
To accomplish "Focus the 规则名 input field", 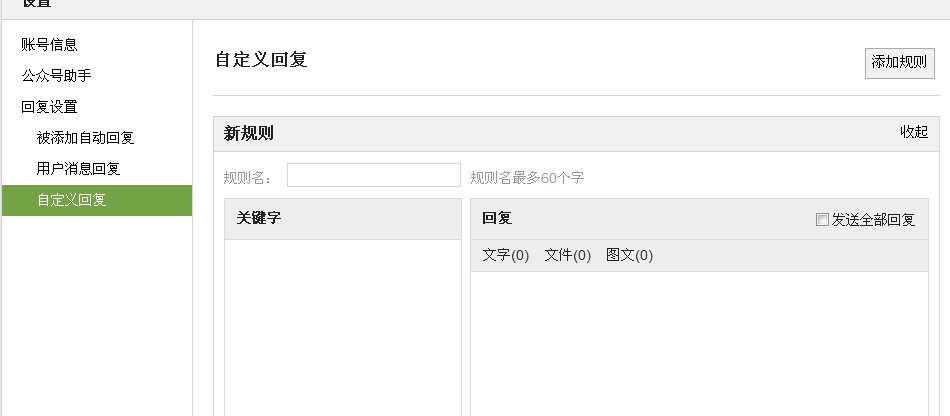I will [x=373, y=175].
